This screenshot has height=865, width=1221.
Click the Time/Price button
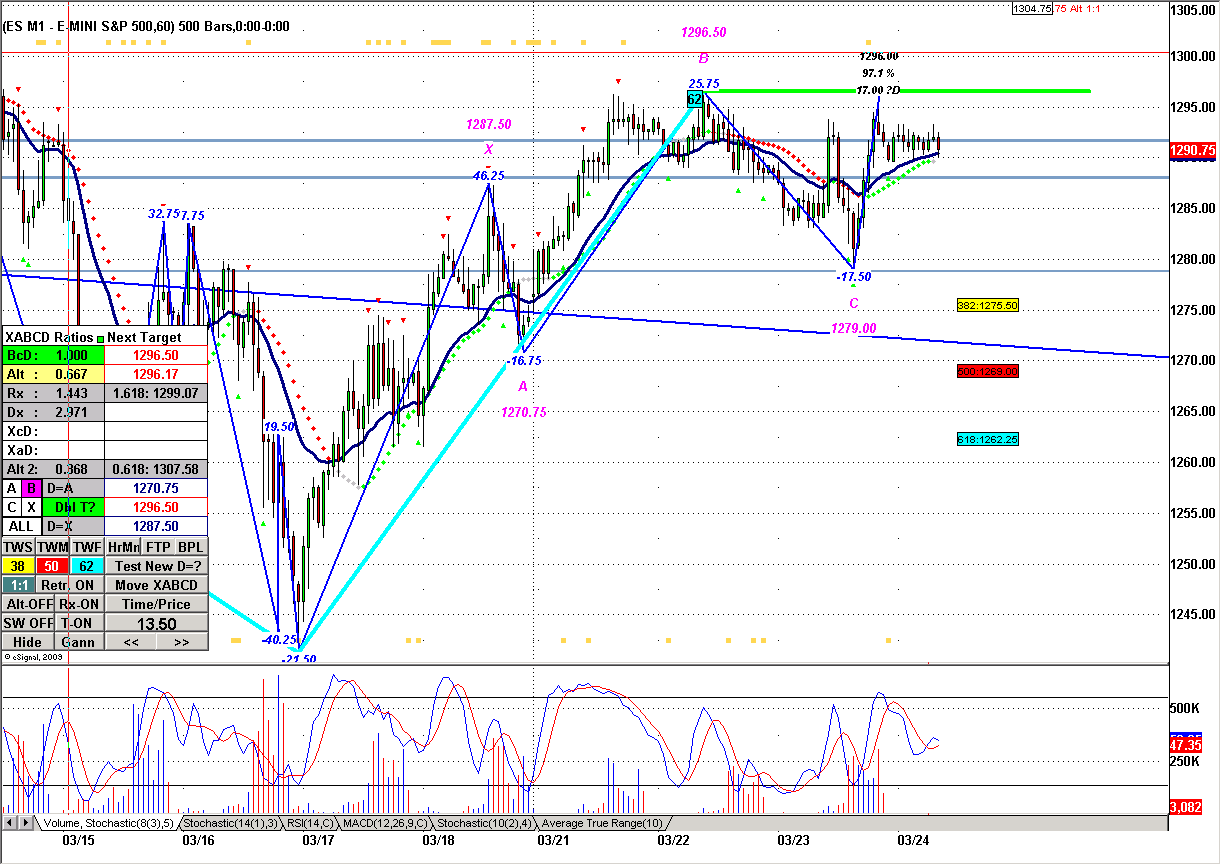157,604
